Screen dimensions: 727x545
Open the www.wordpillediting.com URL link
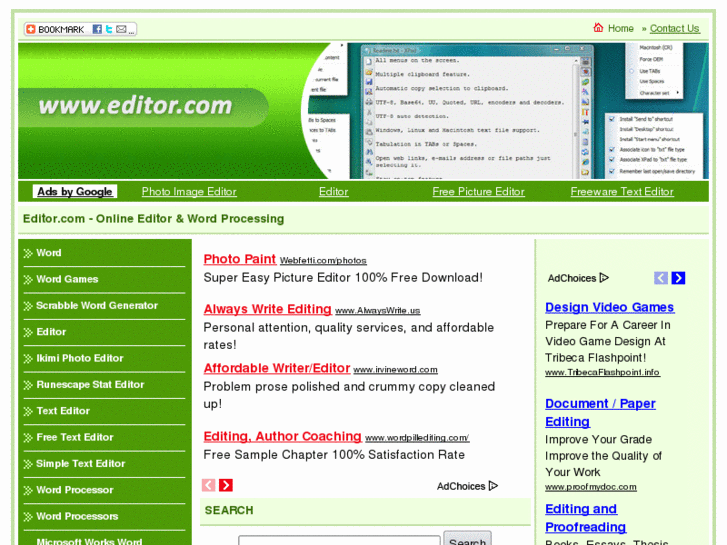417,438
